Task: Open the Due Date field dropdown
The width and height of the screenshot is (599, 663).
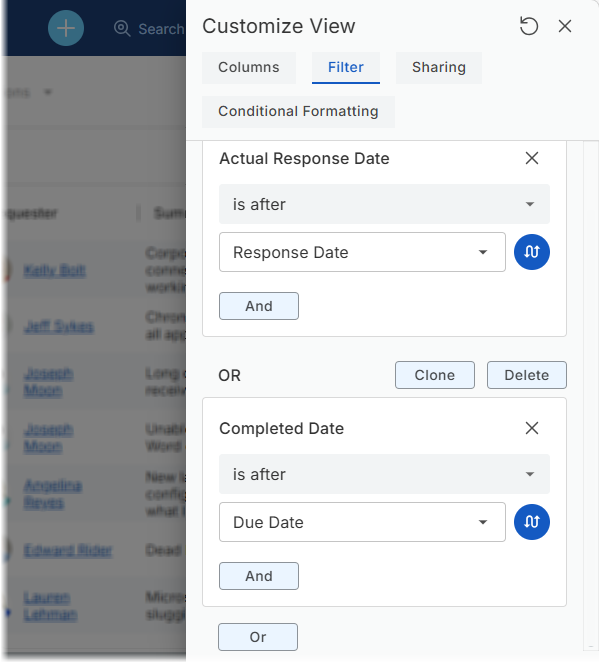Action: pyautogui.click(x=362, y=522)
